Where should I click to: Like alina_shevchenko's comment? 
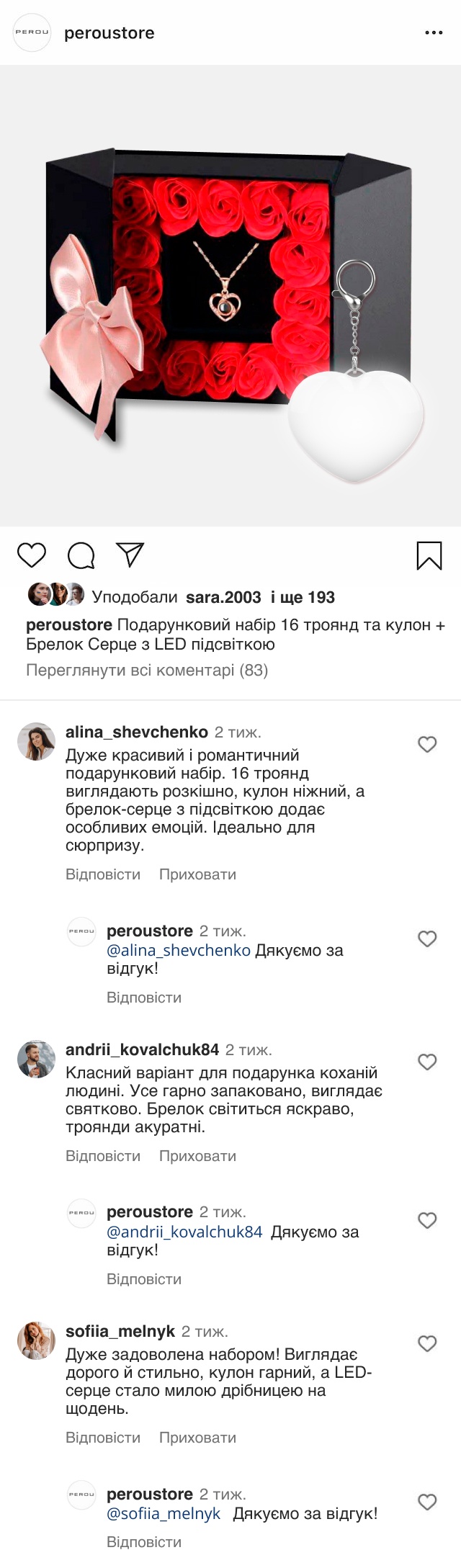[x=428, y=744]
